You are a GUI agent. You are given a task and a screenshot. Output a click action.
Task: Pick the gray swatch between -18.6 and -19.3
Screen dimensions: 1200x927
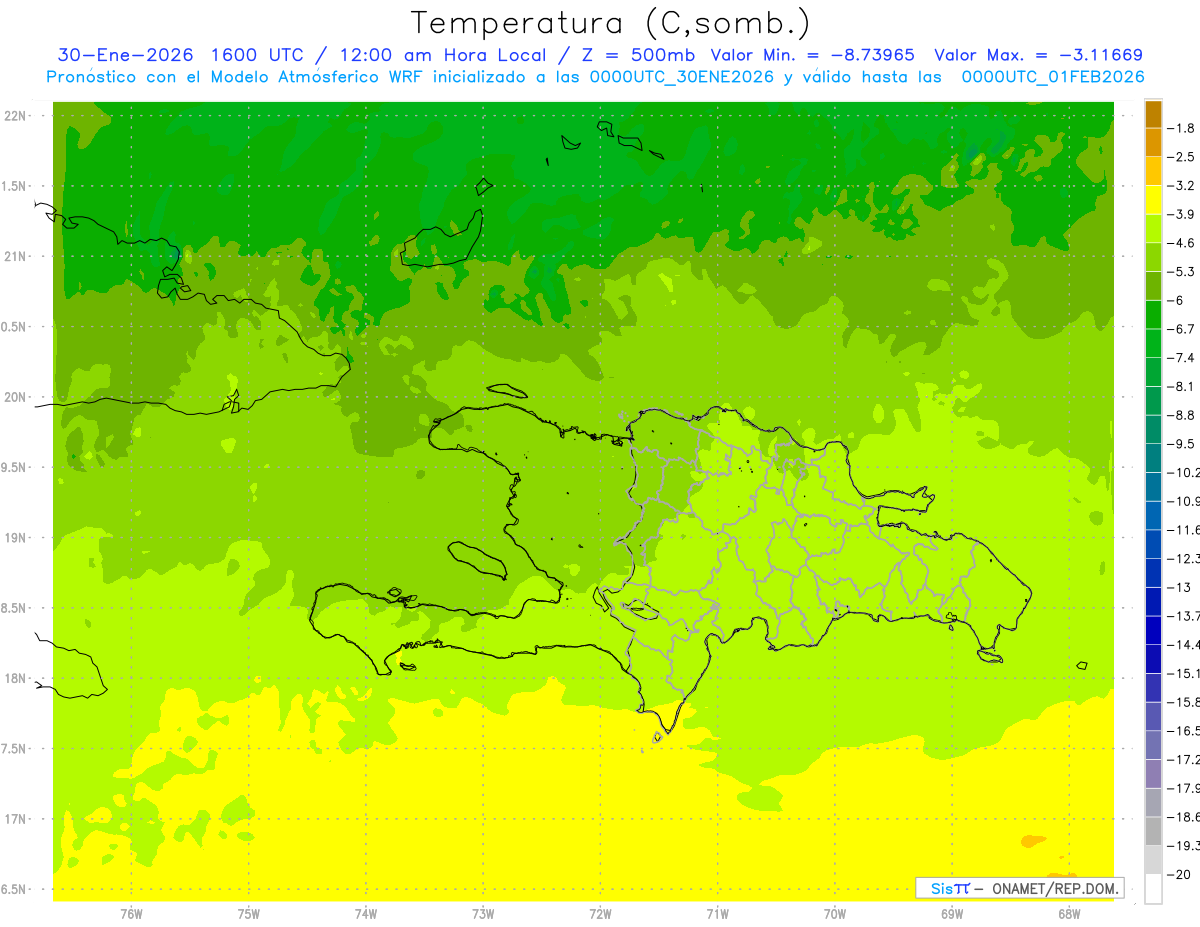coord(1153,832)
